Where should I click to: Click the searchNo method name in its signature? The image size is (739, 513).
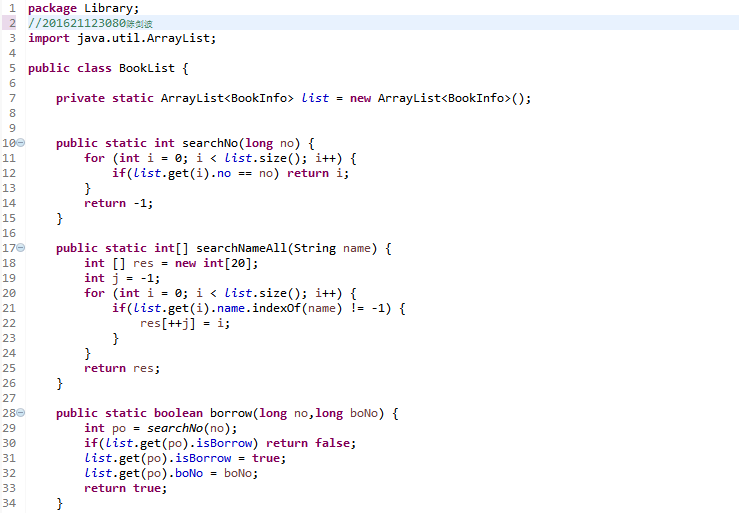[210, 143]
